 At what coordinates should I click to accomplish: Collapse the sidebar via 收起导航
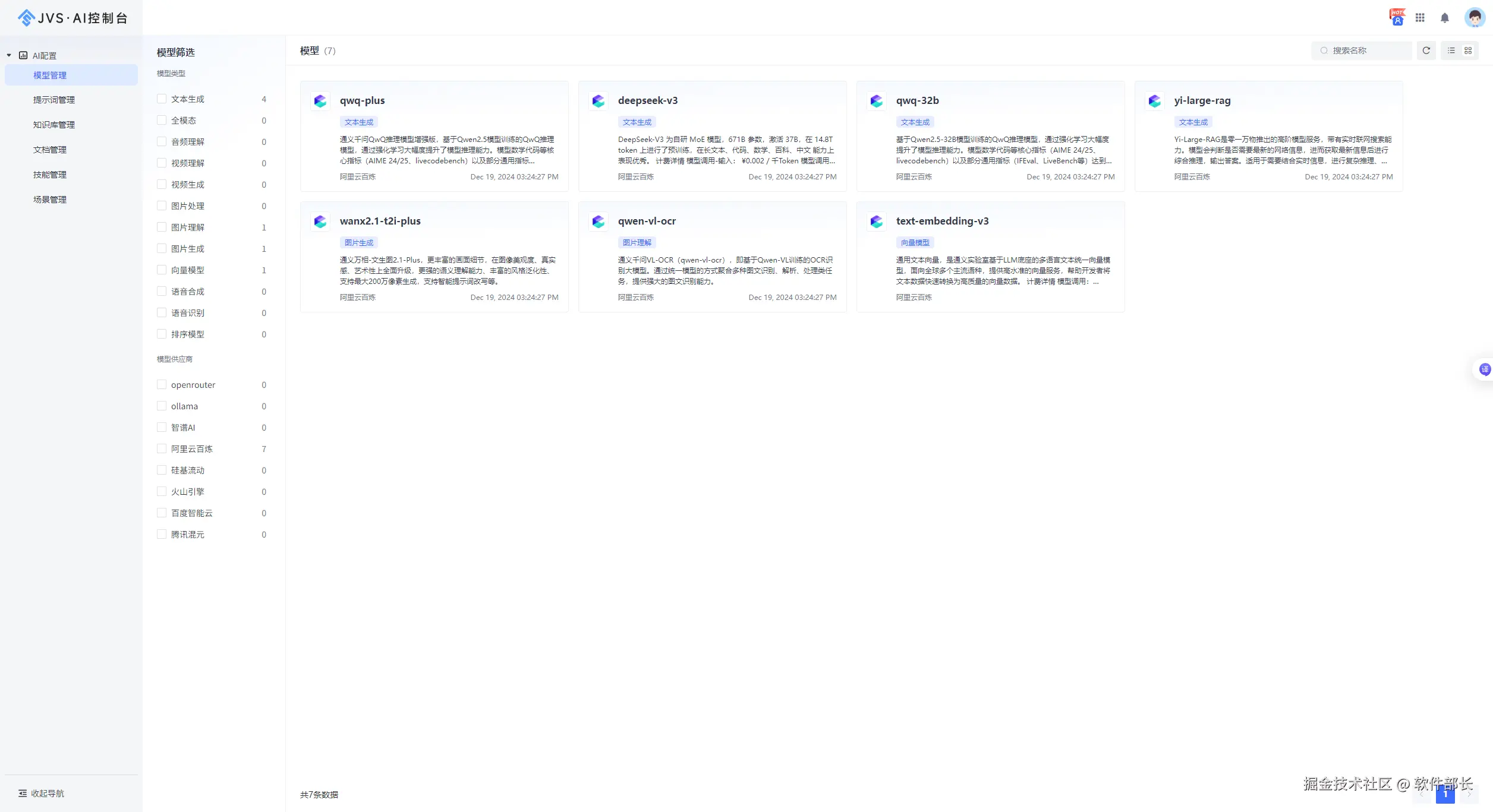[40, 793]
